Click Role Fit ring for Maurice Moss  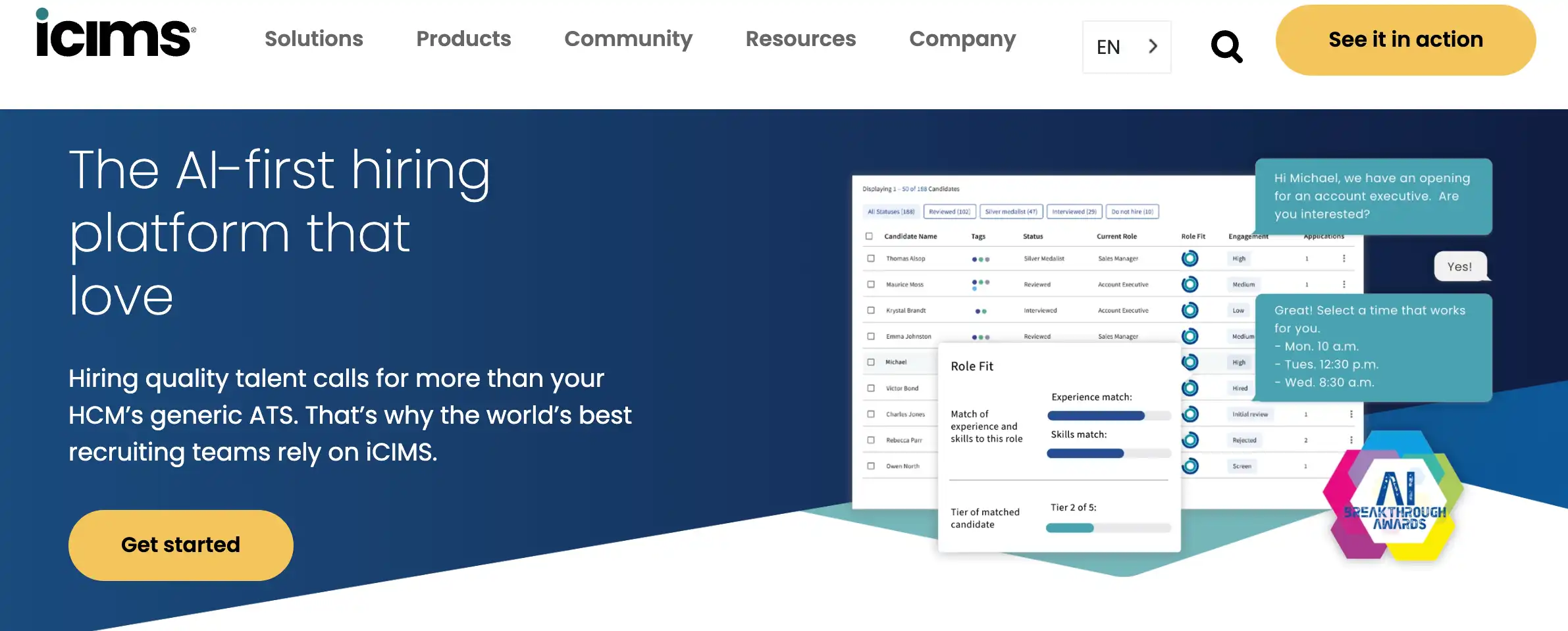[1189, 284]
